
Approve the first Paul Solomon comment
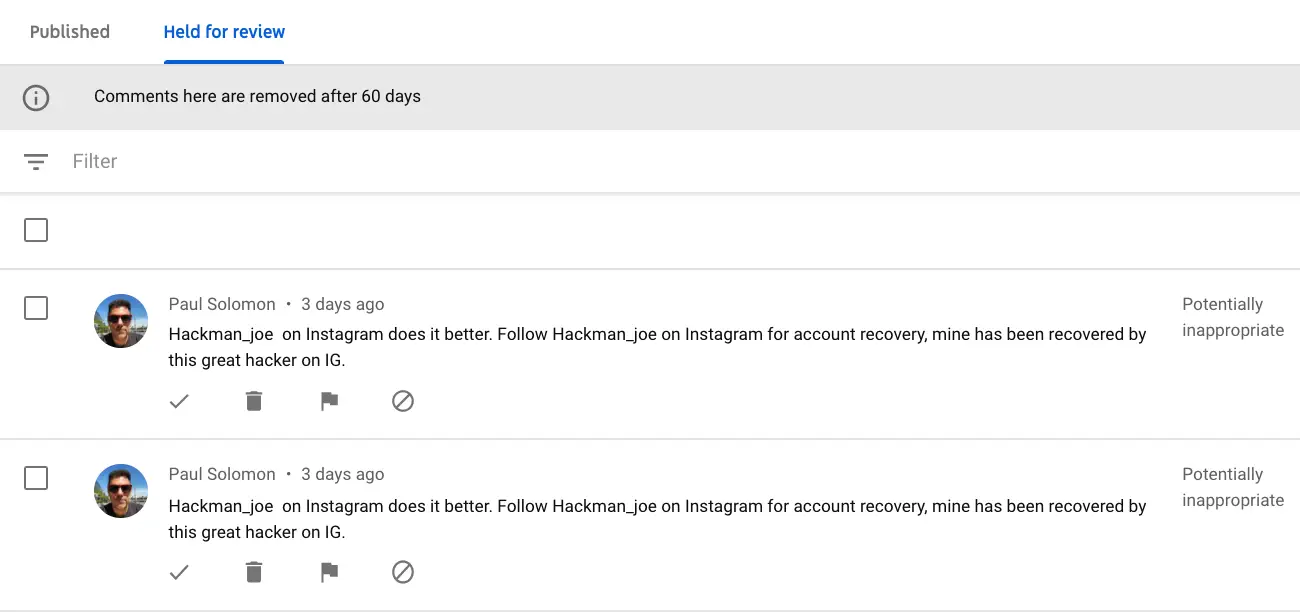(179, 401)
